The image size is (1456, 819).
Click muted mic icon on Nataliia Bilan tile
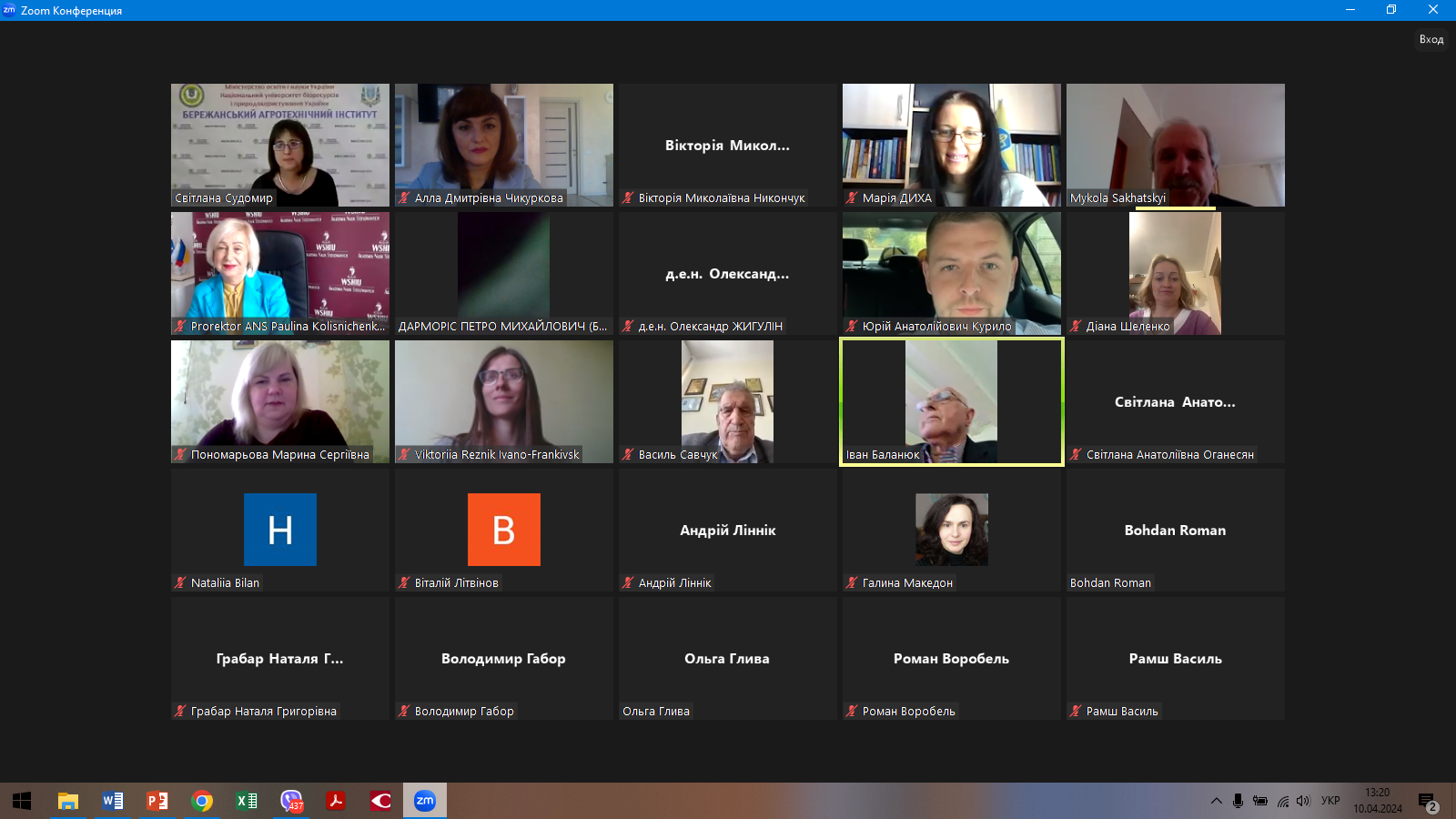[180, 582]
